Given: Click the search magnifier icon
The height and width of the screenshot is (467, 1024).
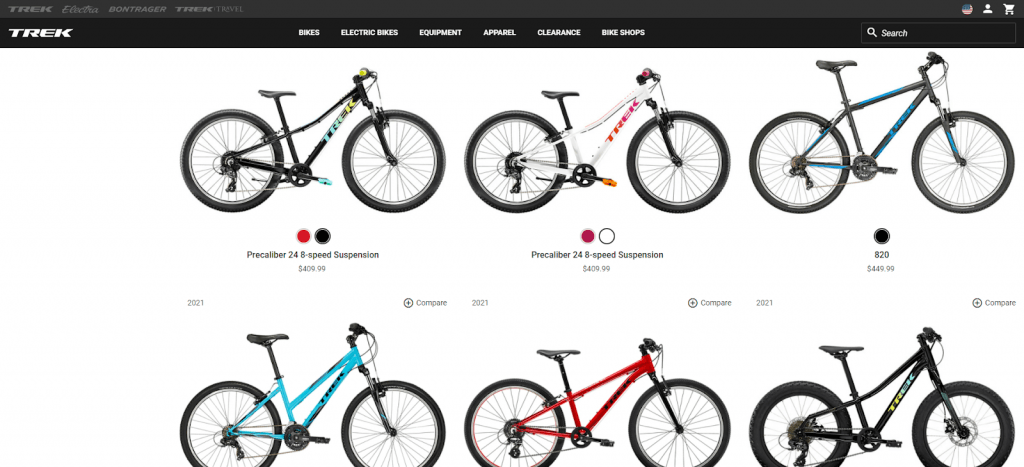Looking at the screenshot, I should click(872, 32).
